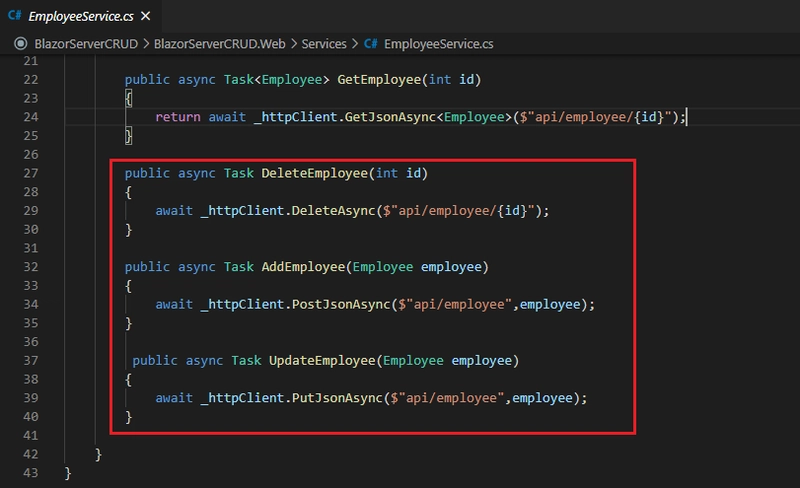Click the closing brace on line 43
The image size is (800, 488).
pos(67,472)
